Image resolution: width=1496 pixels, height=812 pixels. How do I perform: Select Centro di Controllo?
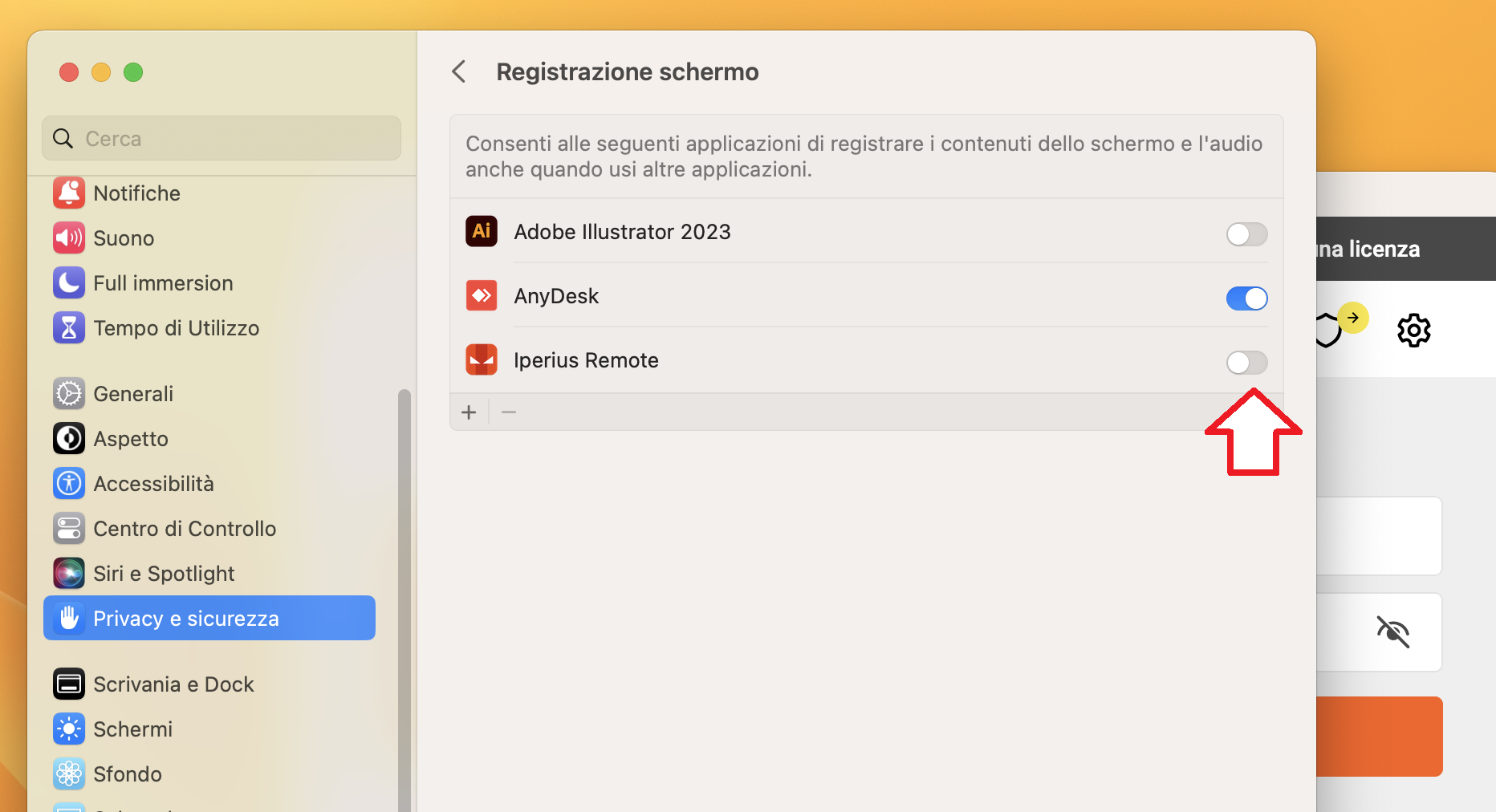pyautogui.click(x=209, y=529)
